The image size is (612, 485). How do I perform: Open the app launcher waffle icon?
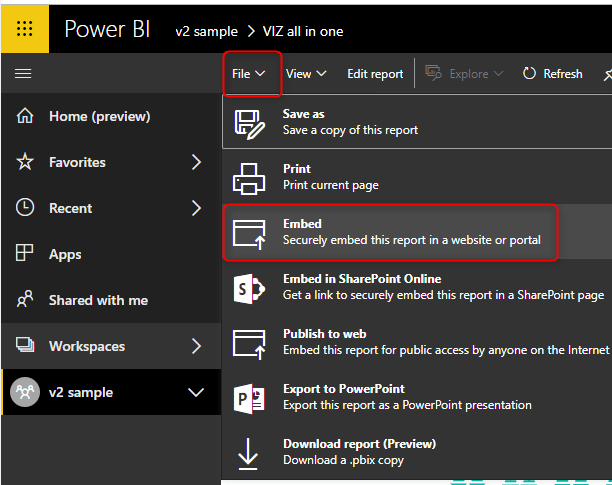(x=25, y=28)
